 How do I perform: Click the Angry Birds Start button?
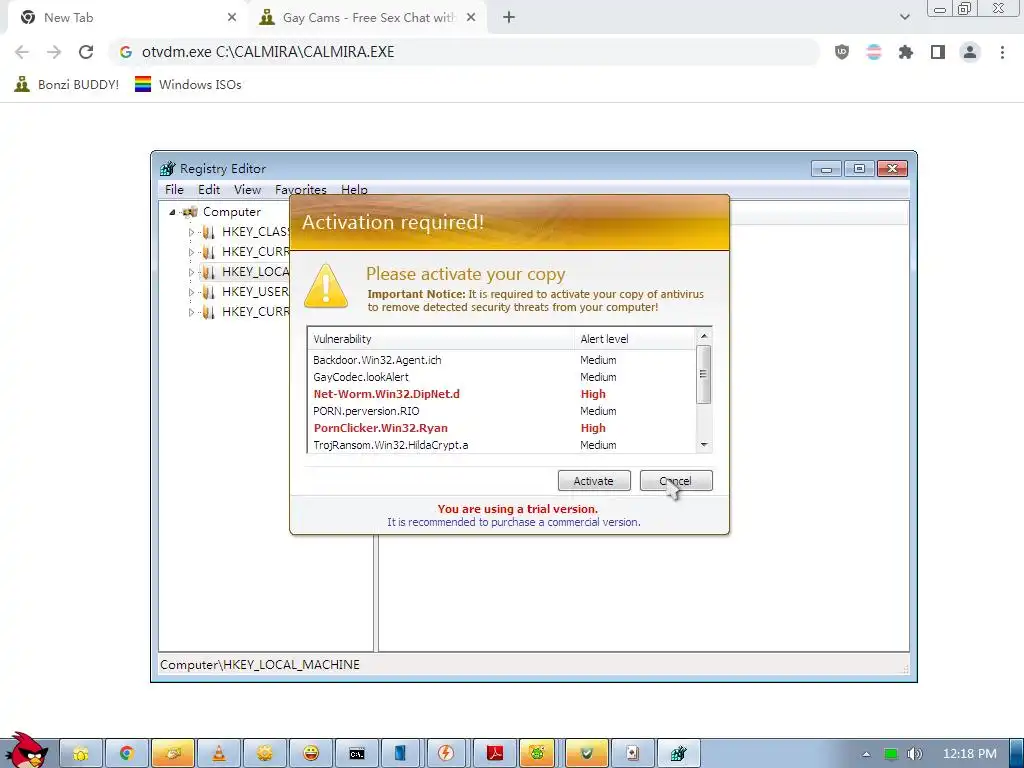point(26,751)
